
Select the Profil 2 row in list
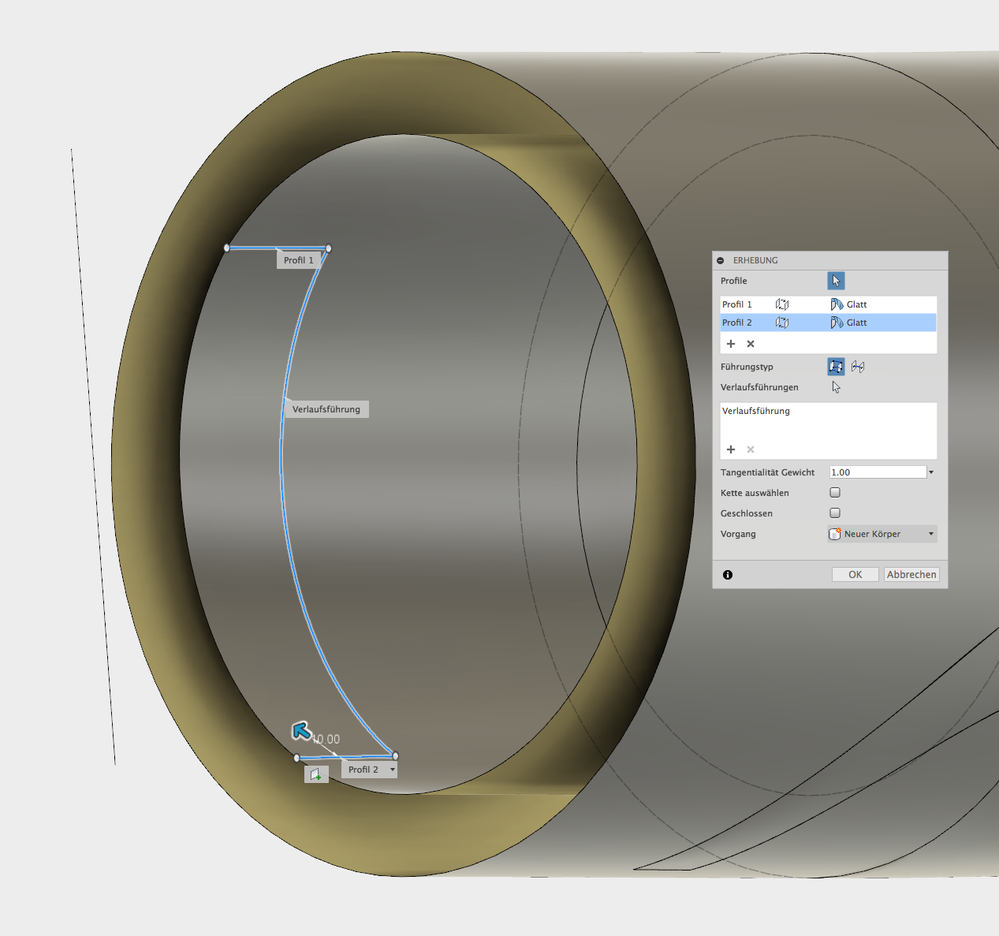[x=828, y=322]
